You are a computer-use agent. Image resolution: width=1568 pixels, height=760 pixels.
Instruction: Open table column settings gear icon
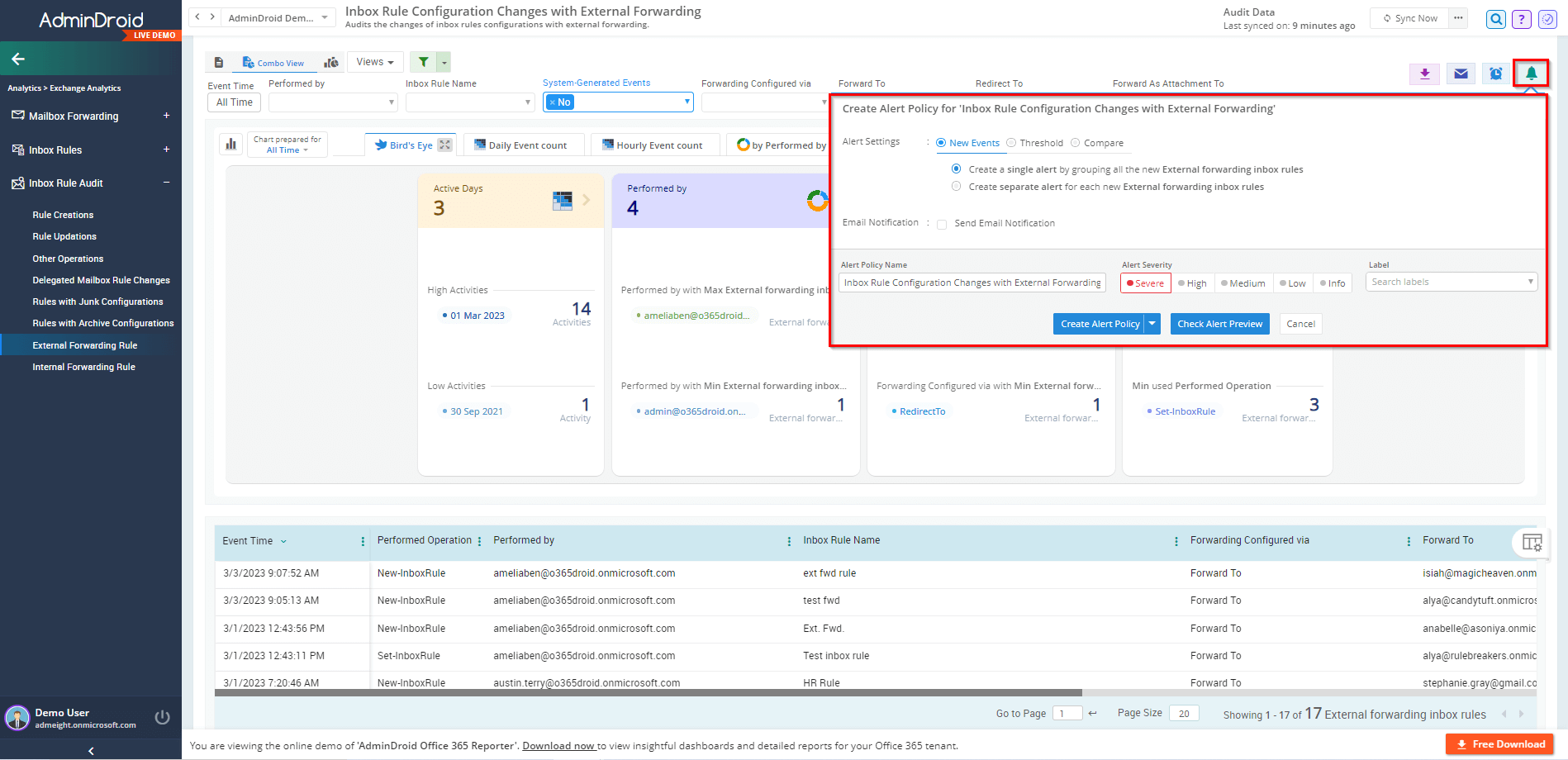pos(1532,542)
